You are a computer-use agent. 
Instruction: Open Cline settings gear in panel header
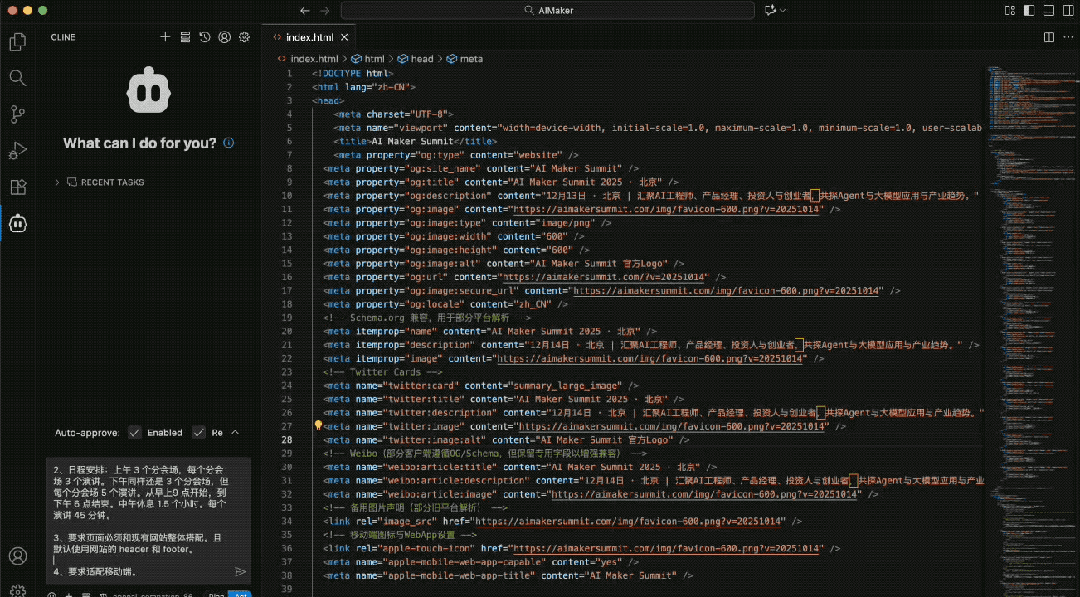(244, 37)
